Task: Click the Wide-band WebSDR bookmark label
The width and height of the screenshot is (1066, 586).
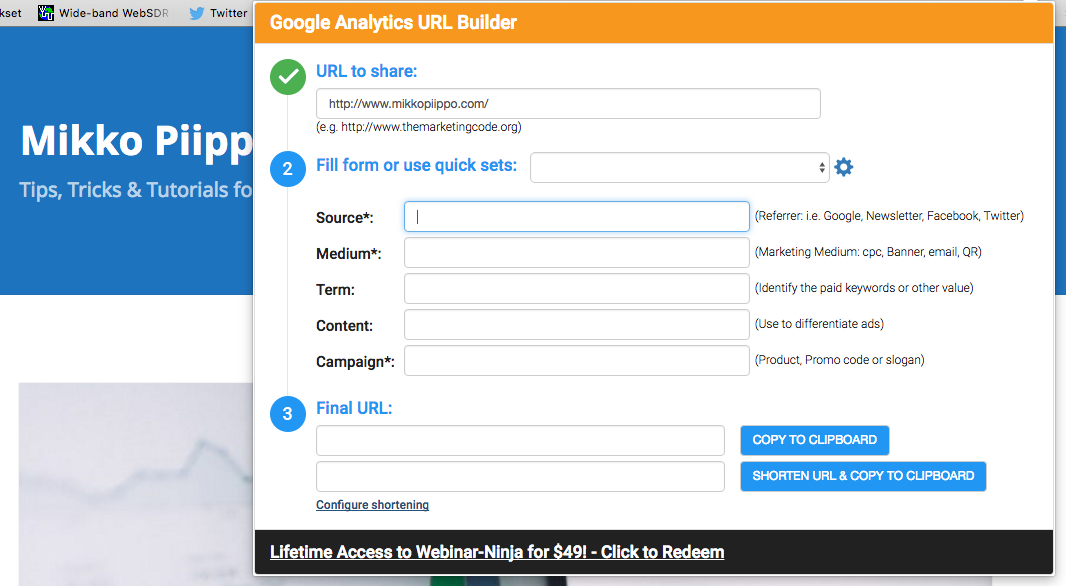Action: point(114,13)
